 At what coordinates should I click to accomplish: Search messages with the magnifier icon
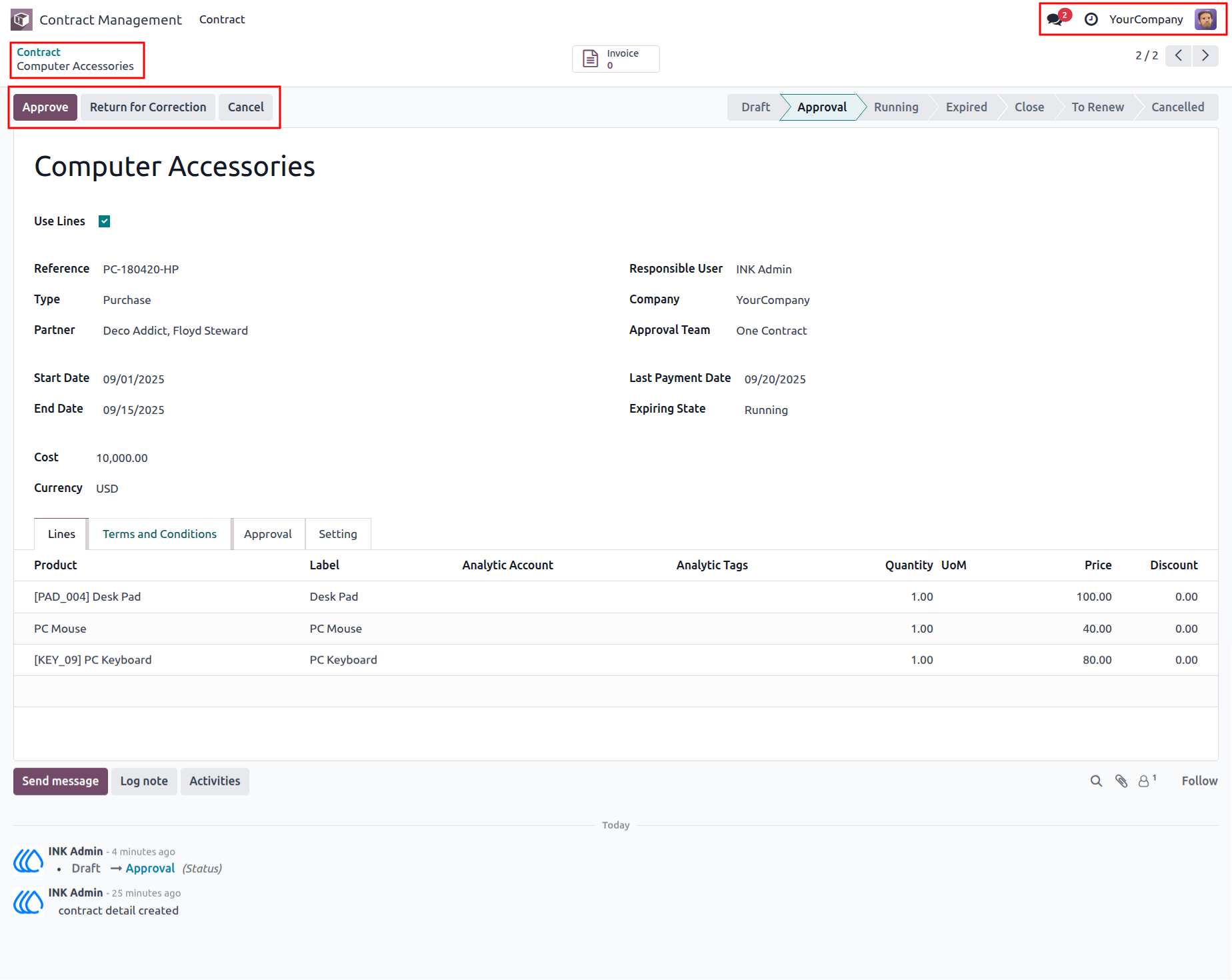click(1096, 781)
